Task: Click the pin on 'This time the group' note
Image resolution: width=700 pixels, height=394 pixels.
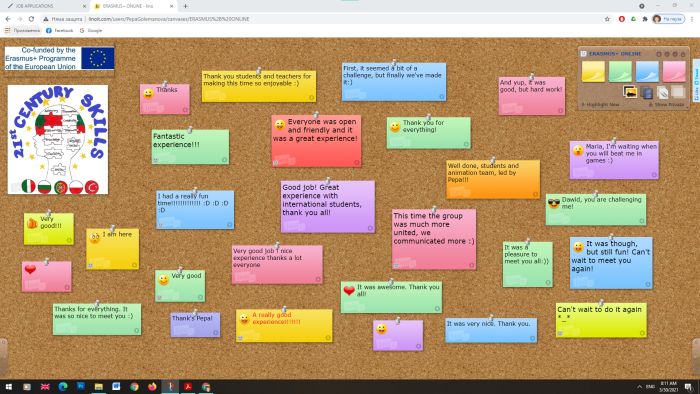Action: [x=433, y=209]
